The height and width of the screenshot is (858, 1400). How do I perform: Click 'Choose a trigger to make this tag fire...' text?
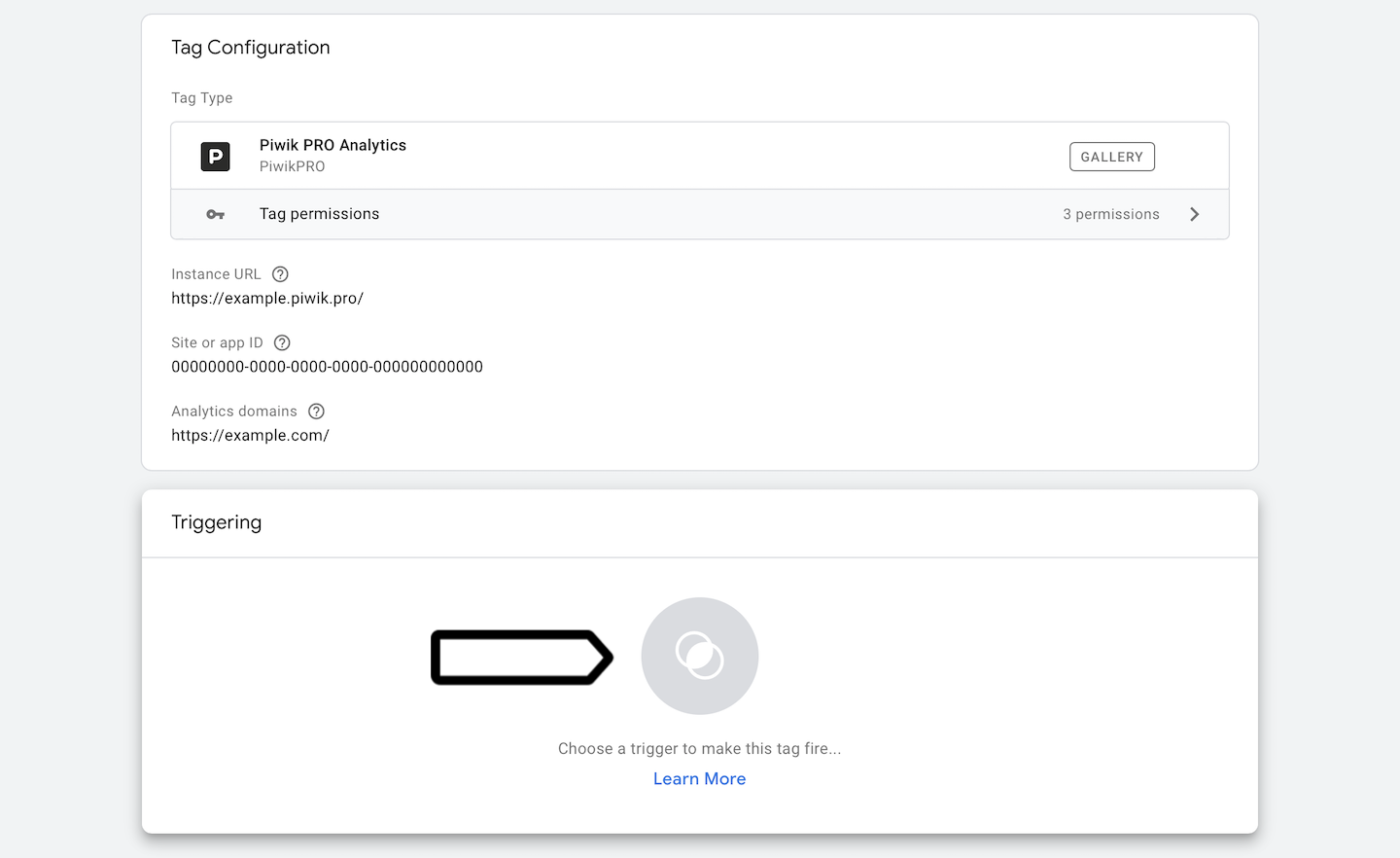click(700, 749)
